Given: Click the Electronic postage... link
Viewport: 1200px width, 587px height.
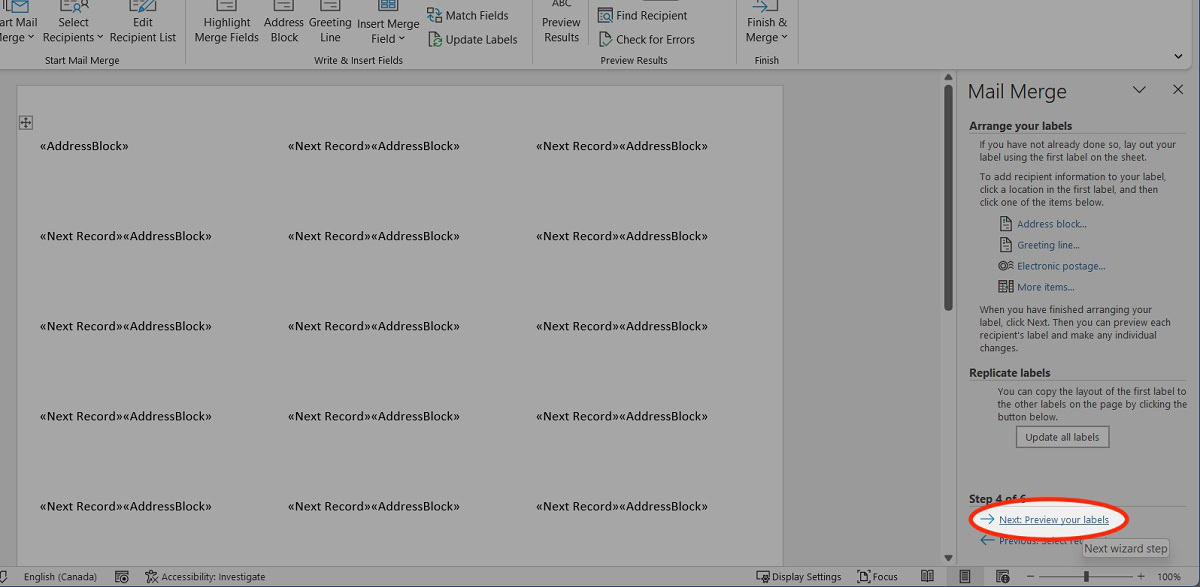Looking at the screenshot, I should point(1061,266).
